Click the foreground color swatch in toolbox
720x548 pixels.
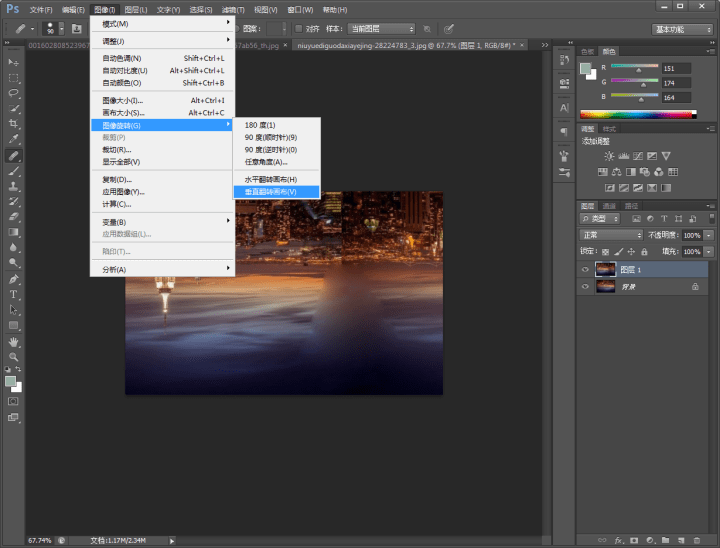coord(11,381)
